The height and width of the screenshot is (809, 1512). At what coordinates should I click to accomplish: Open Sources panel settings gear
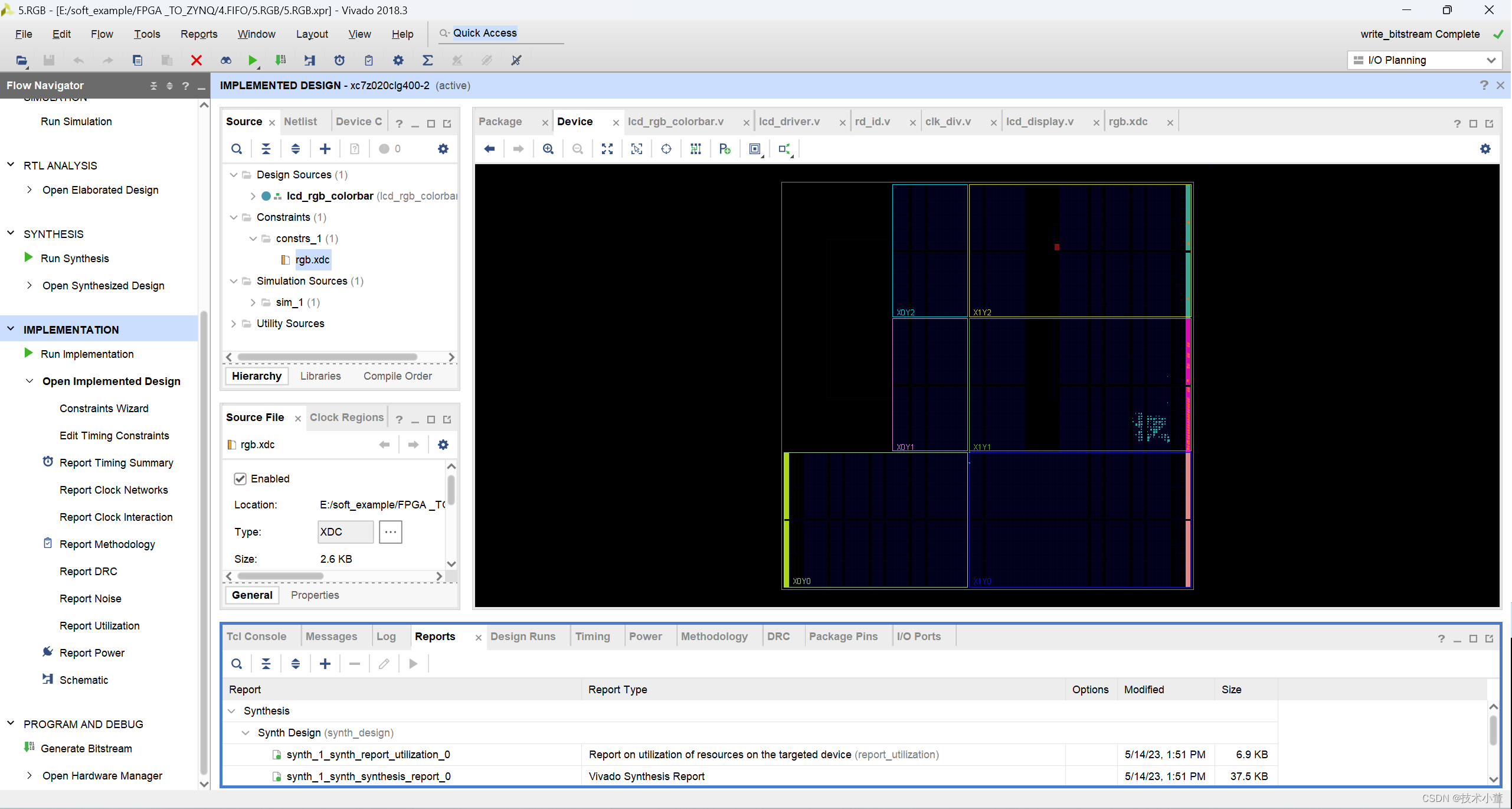coord(443,149)
